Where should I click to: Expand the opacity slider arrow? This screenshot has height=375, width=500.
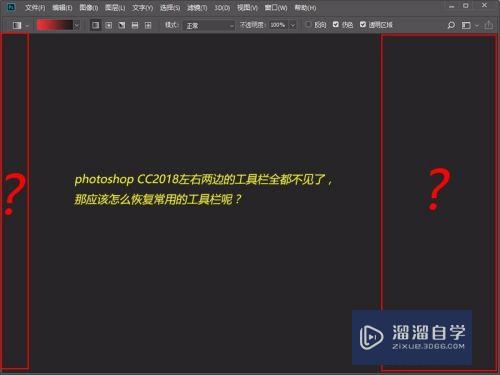tap(293, 25)
